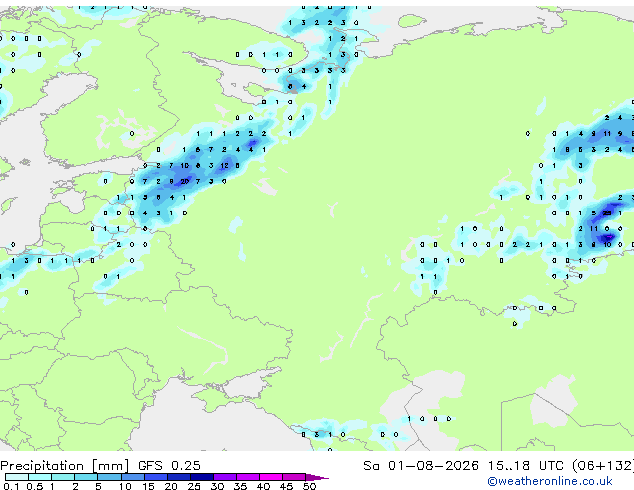Select the 2–5 mm legend swatch
Image resolution: width=634 pixels, height=490 pixels.
[x=86, y=477]
